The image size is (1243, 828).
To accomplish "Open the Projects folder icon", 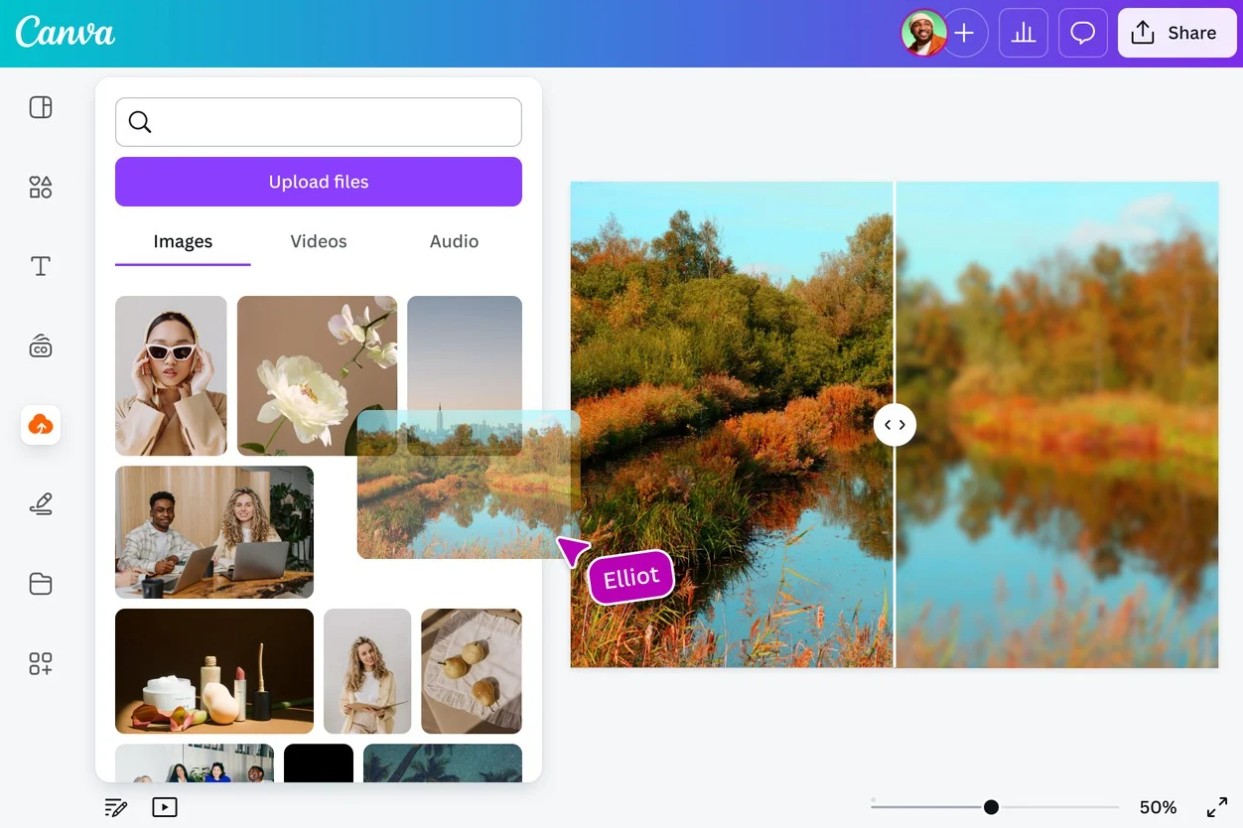I will [x=40, y=584].
